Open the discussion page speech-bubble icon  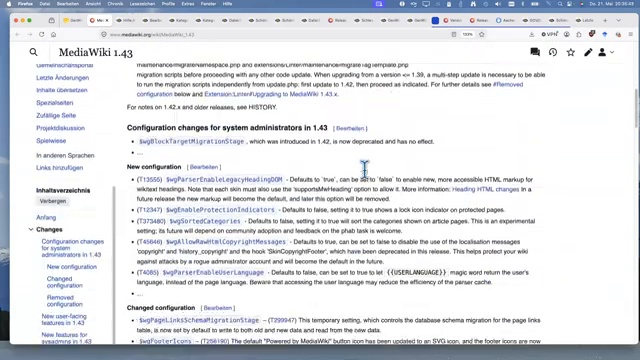535,52
